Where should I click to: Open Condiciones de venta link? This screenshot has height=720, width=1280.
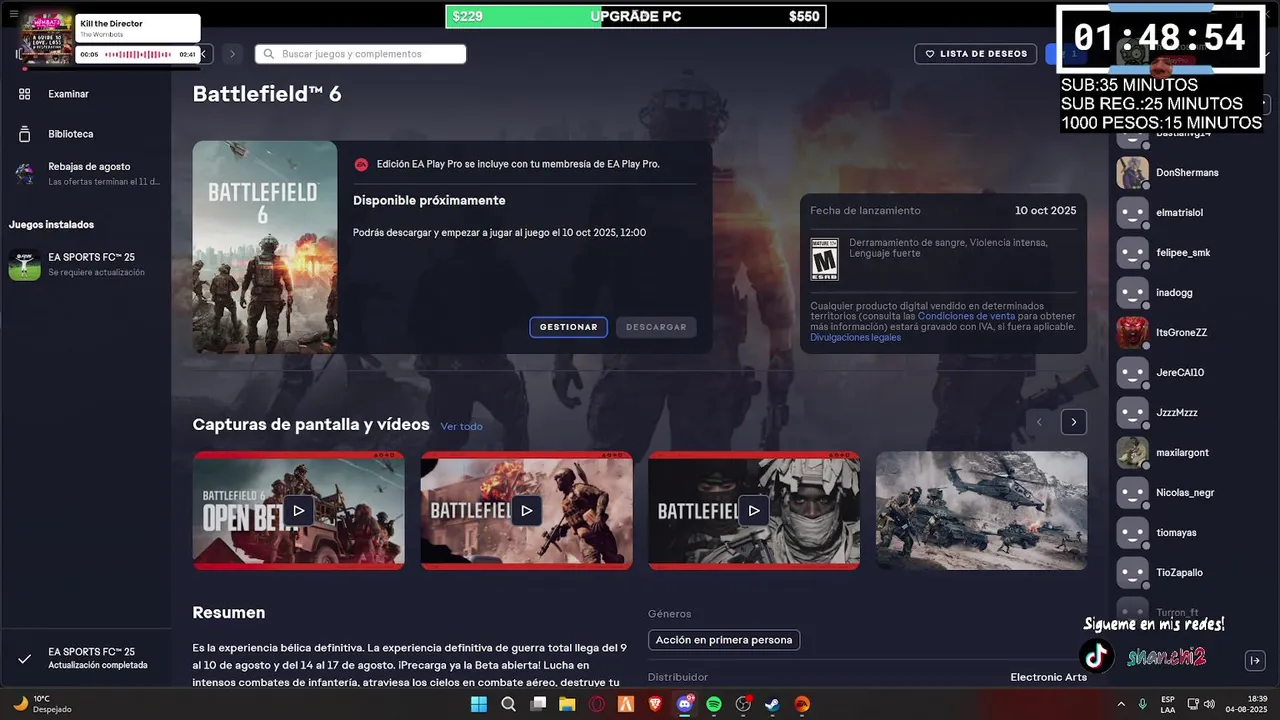pyautogui.click(x=966, y=316)
